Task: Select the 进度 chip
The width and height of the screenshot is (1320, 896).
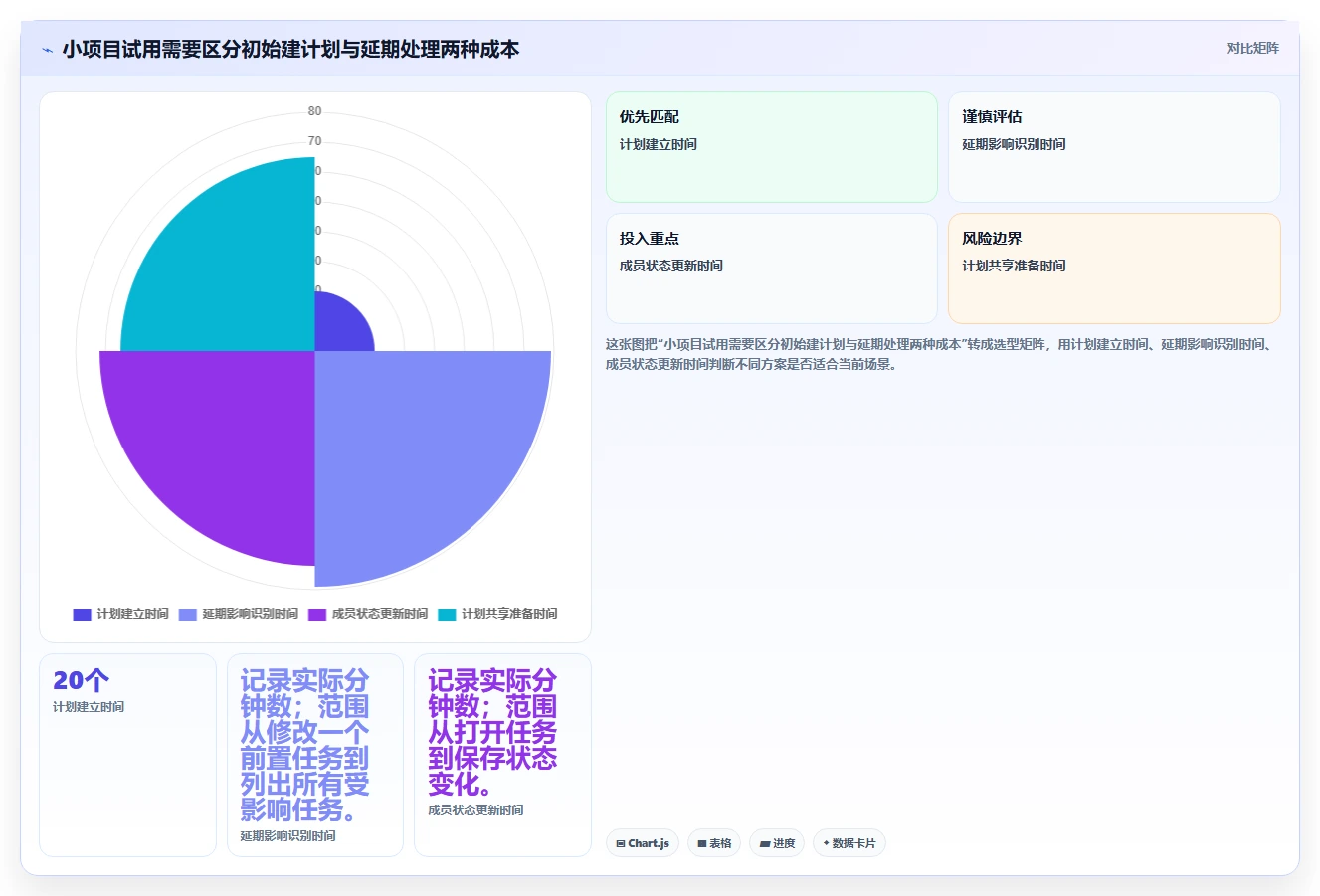Action: tap(777, 843)
